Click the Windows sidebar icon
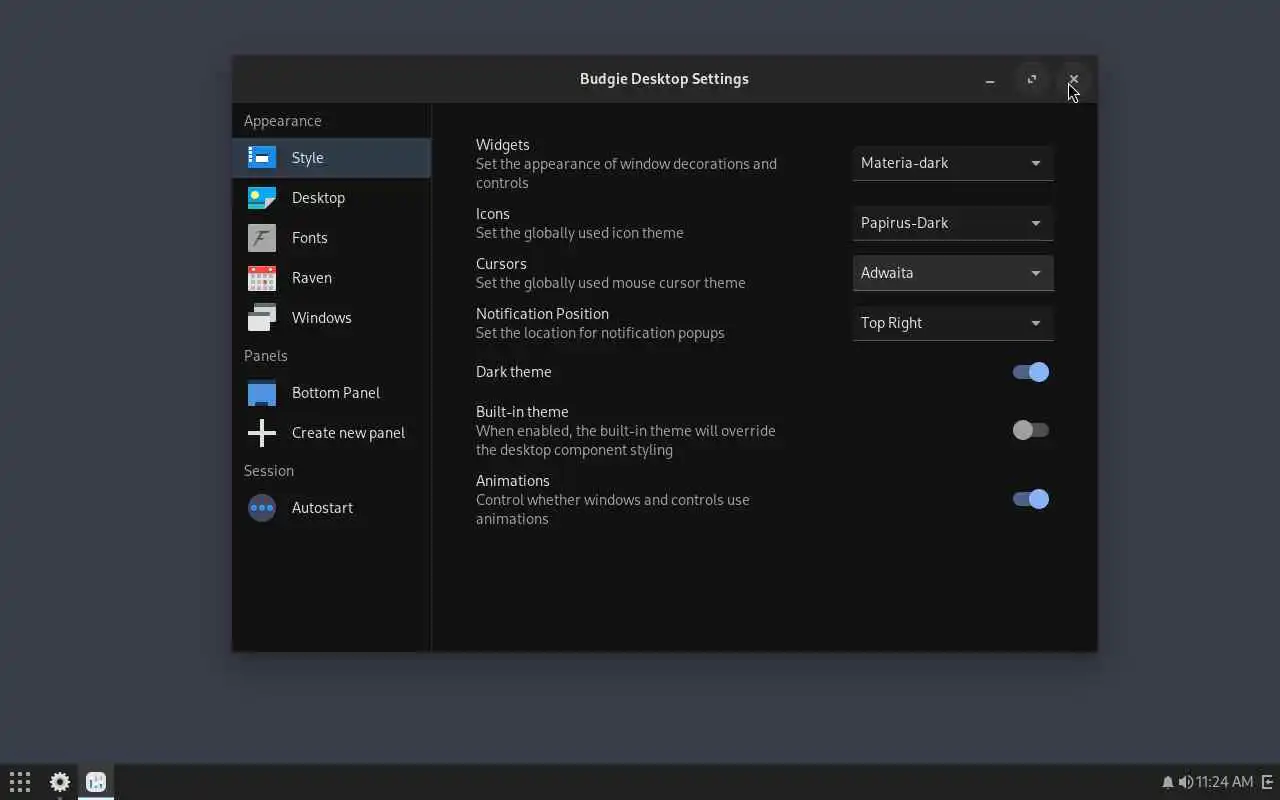The height and width of the screenshot is (800, 1280). point(262,318)
